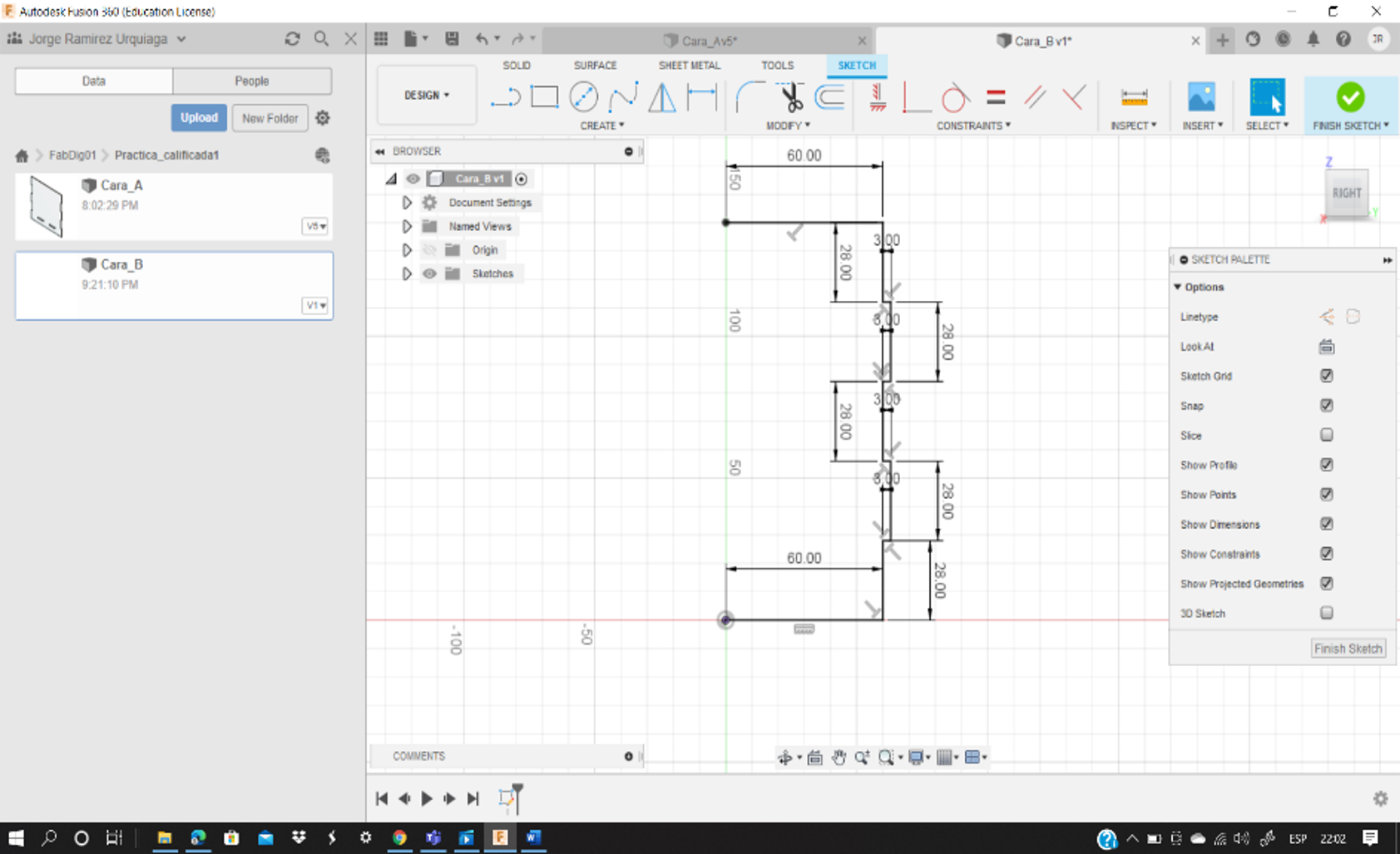Click the Upload button
This screenshot has width=1400, height=854.
199,118
